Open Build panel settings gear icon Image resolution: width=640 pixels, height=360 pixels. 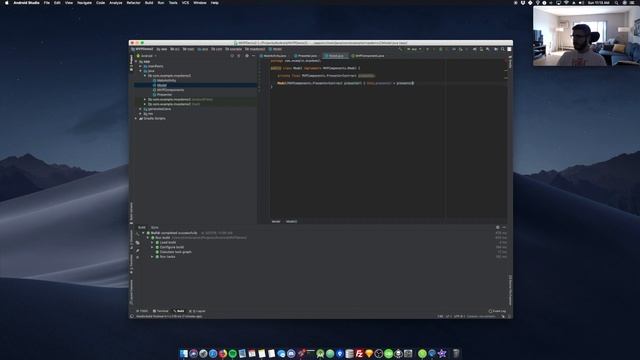498,227
